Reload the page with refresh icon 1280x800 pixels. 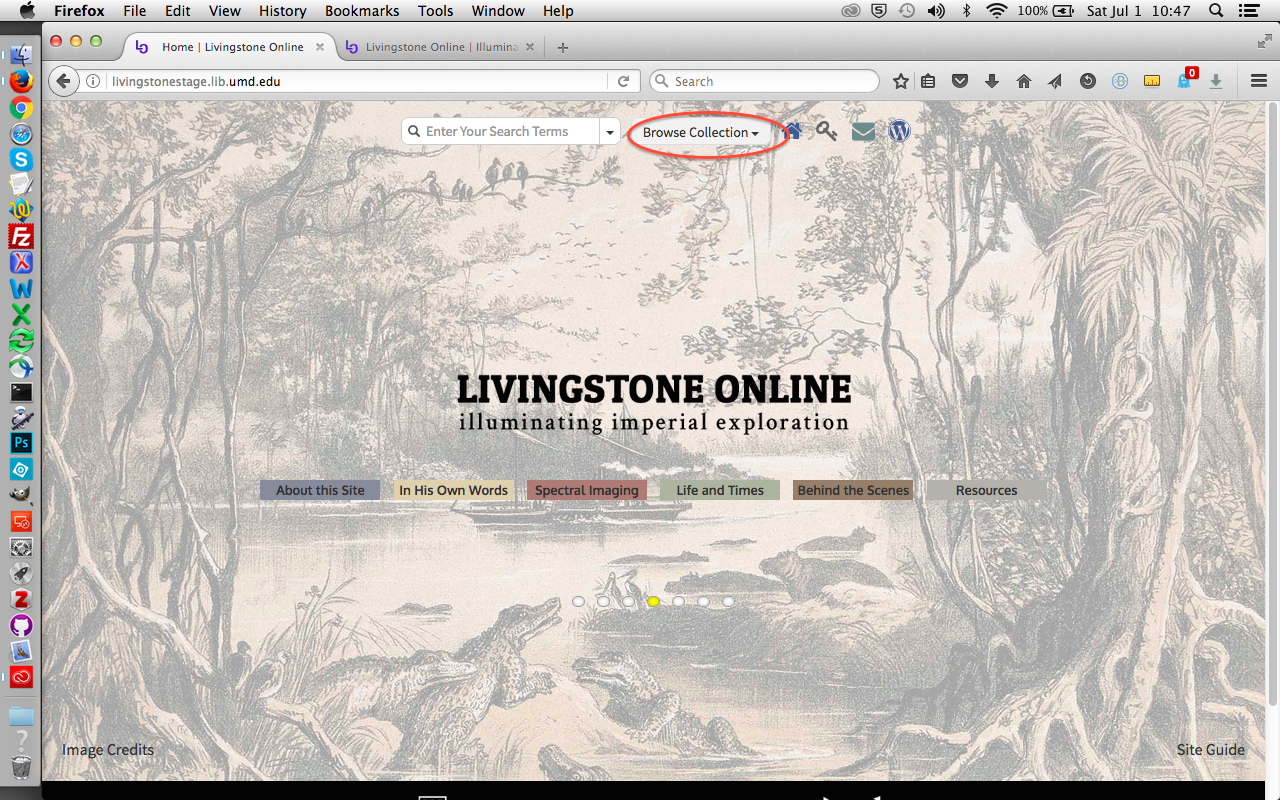[x=623, y=81]
